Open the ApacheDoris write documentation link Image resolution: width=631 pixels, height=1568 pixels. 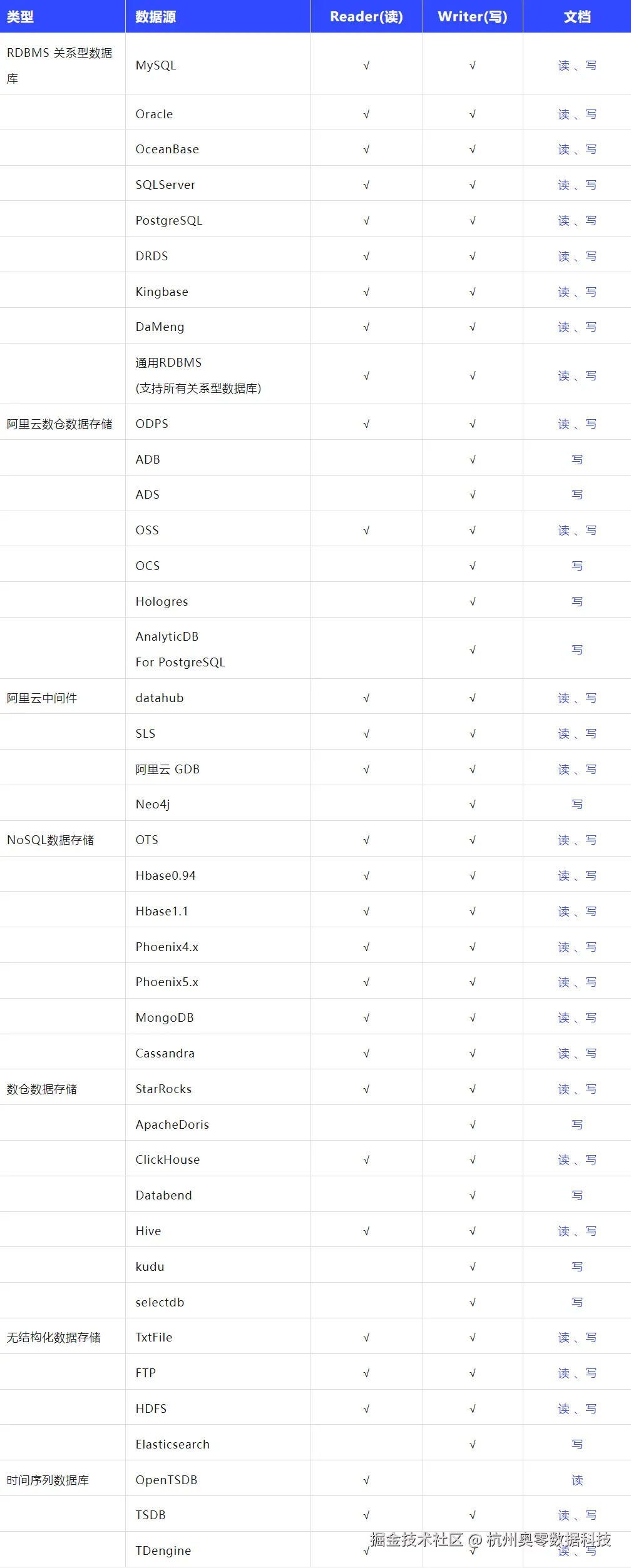577,1125
